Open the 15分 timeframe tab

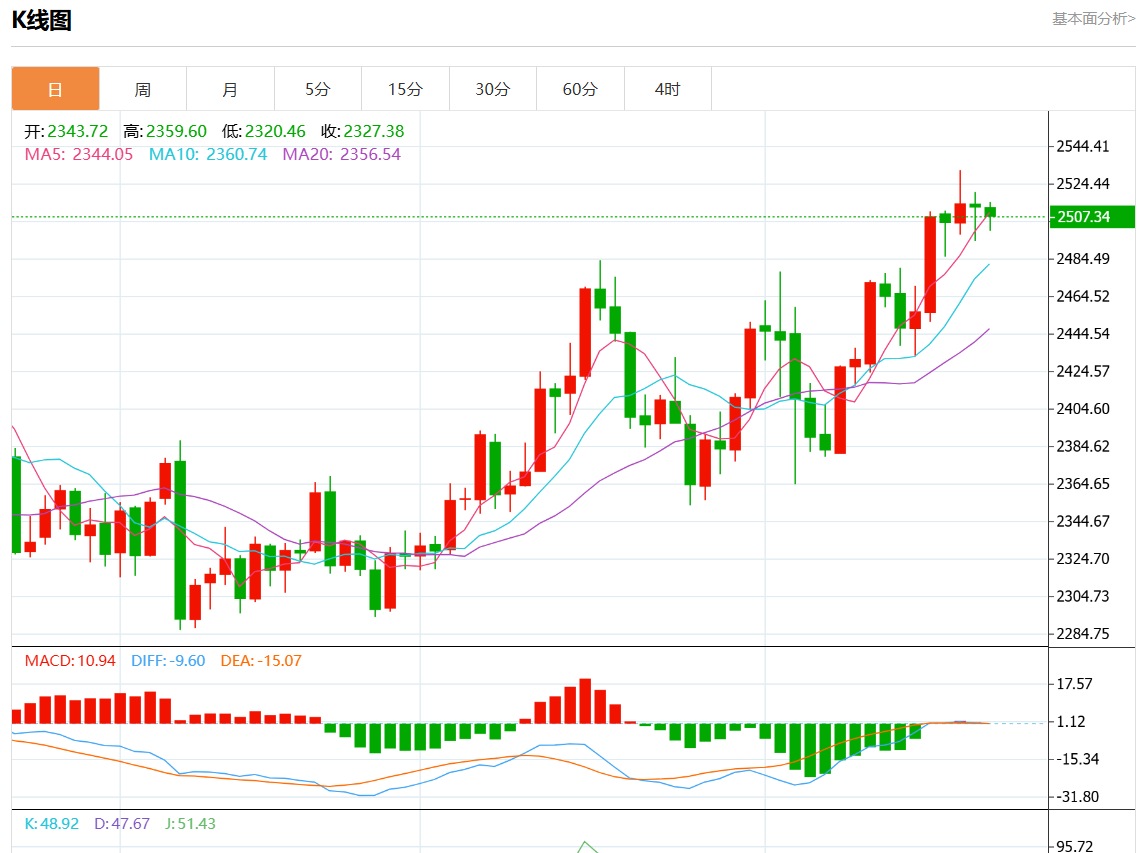pos(406,89)
